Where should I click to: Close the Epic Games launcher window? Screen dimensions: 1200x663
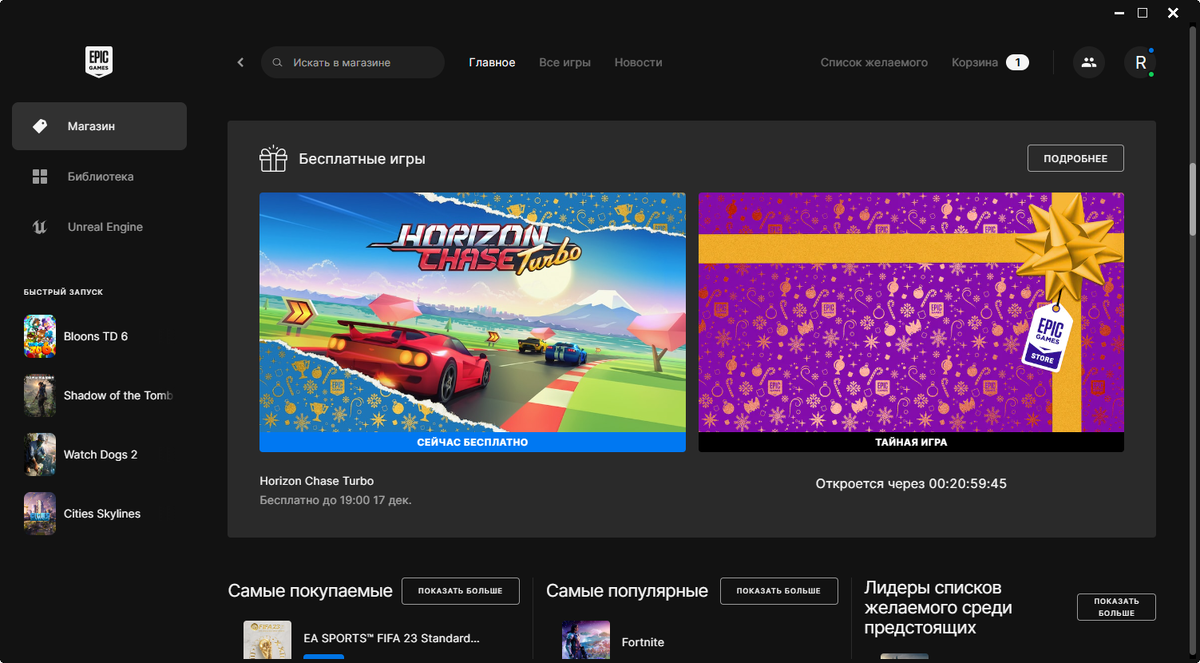click(x=1173, y=13)
